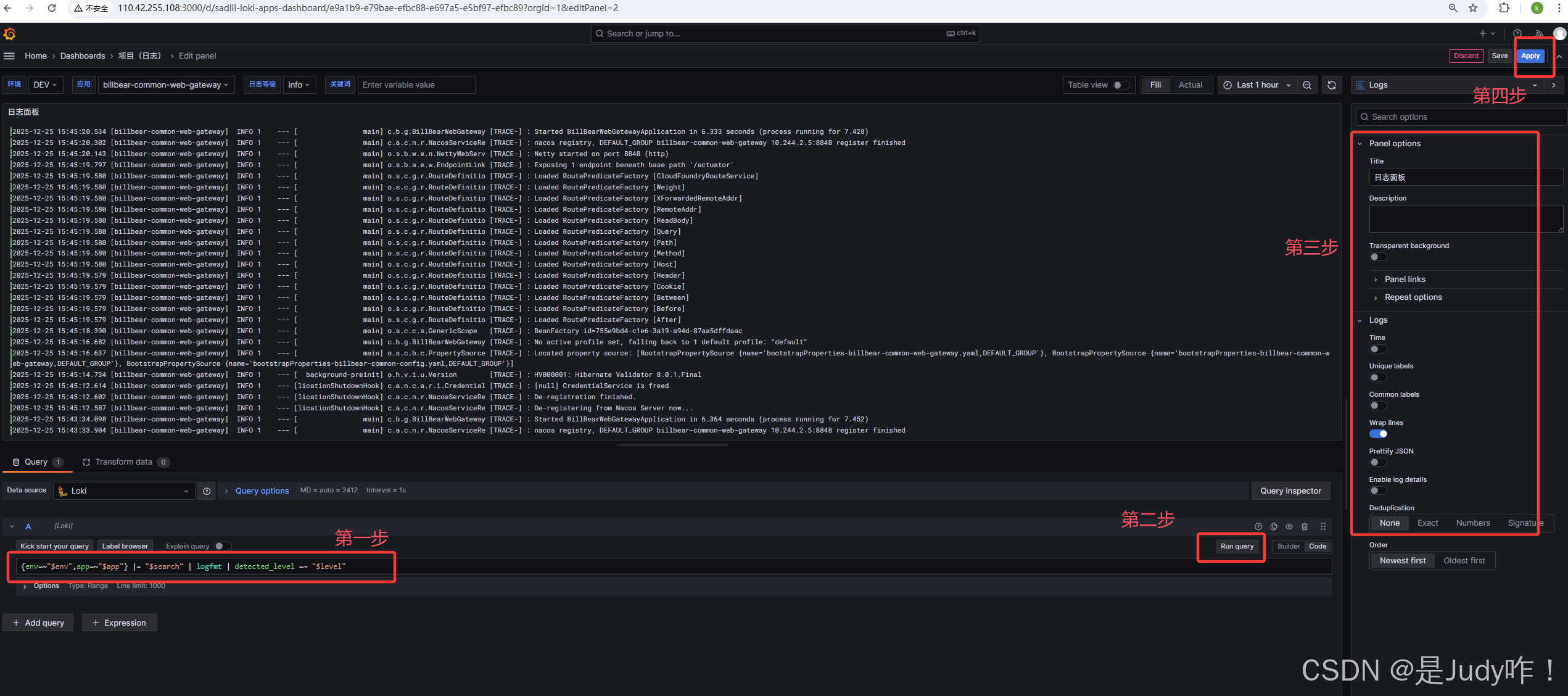Screen dimensions: 1568x696
Task: Click the refresh dashboard icon
Action: (x=1332, y=85)
